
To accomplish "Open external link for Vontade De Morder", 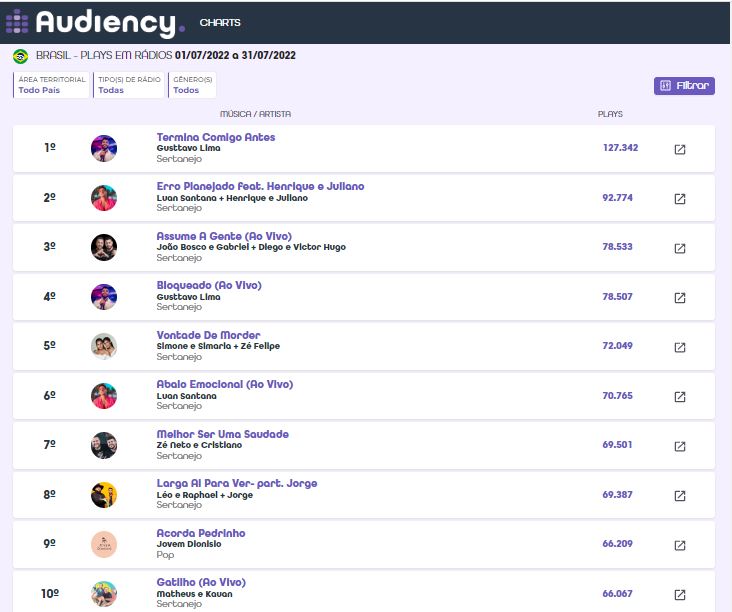I will tap(680, 347).
